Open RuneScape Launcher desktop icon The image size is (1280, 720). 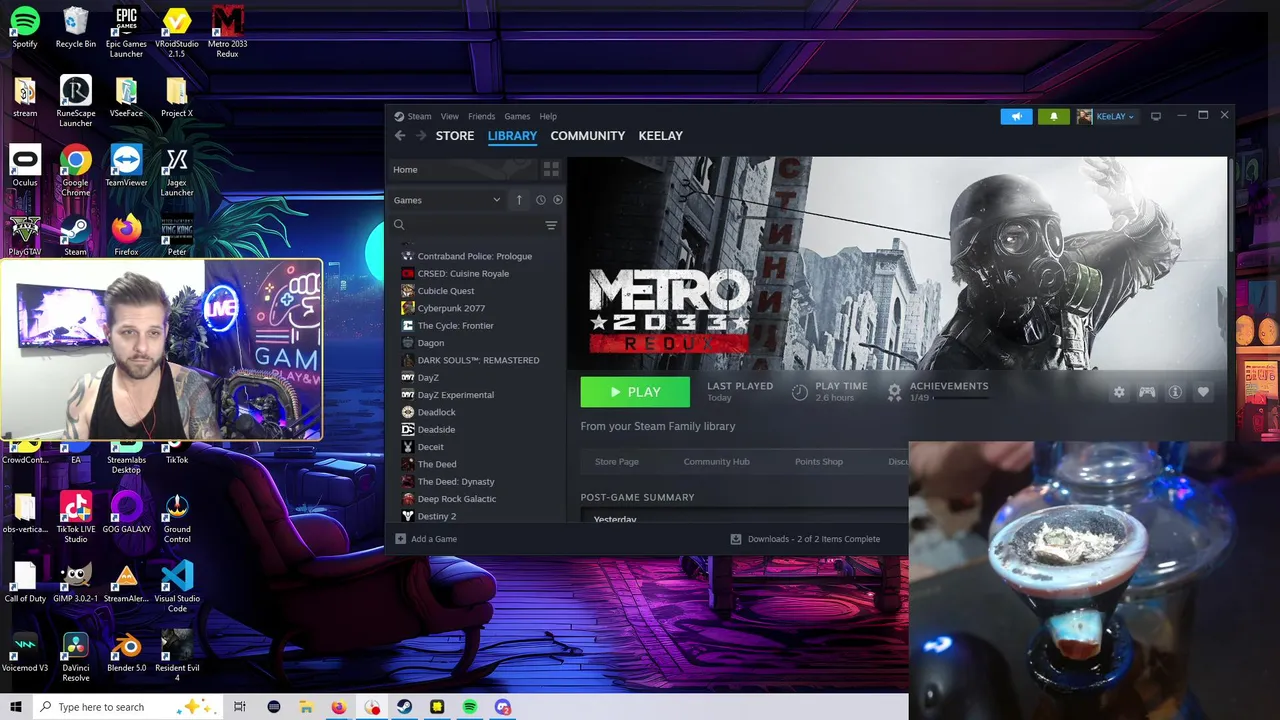click(75, 101)
